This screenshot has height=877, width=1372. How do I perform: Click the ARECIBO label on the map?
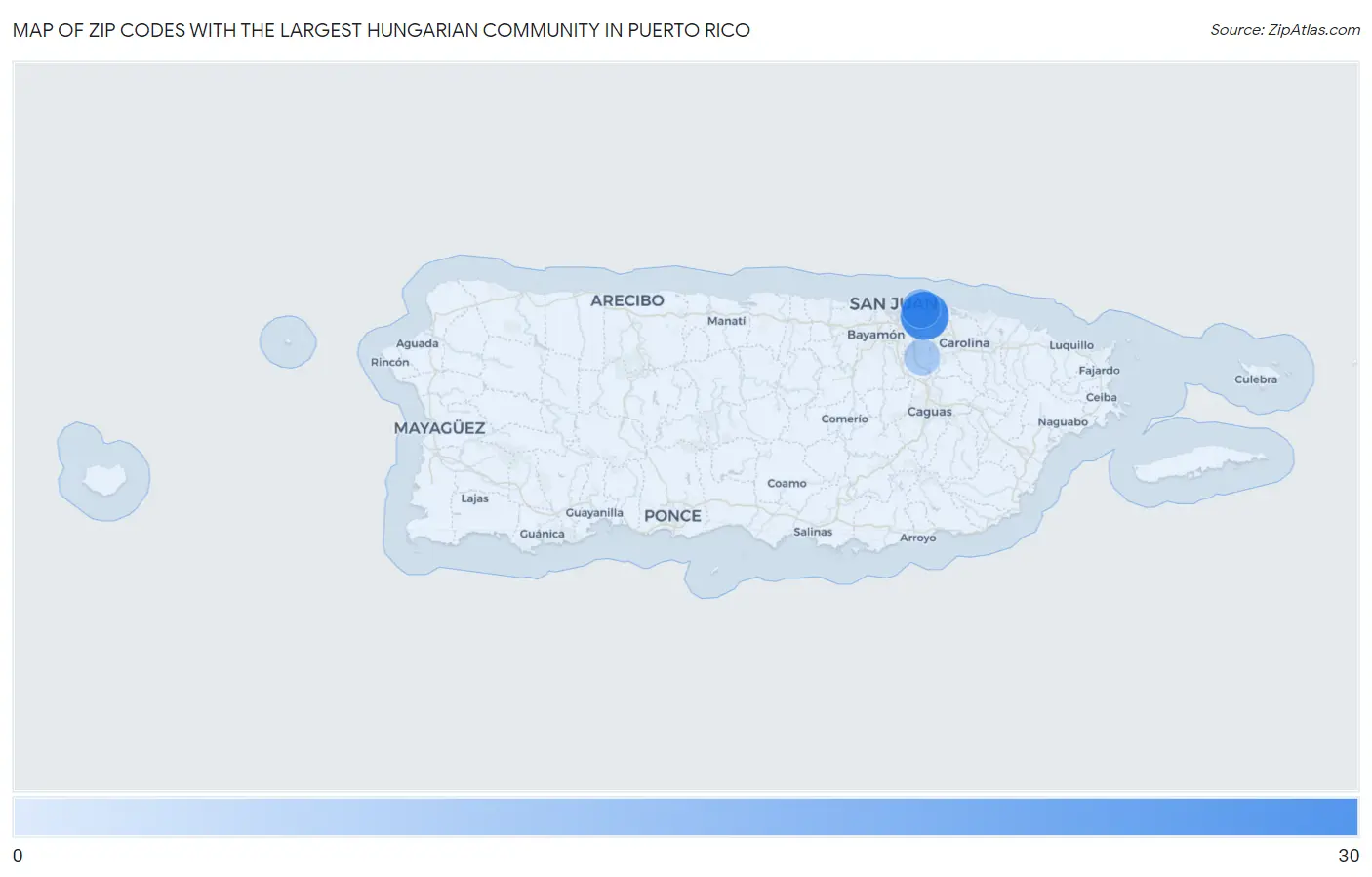tap(626, 300)
